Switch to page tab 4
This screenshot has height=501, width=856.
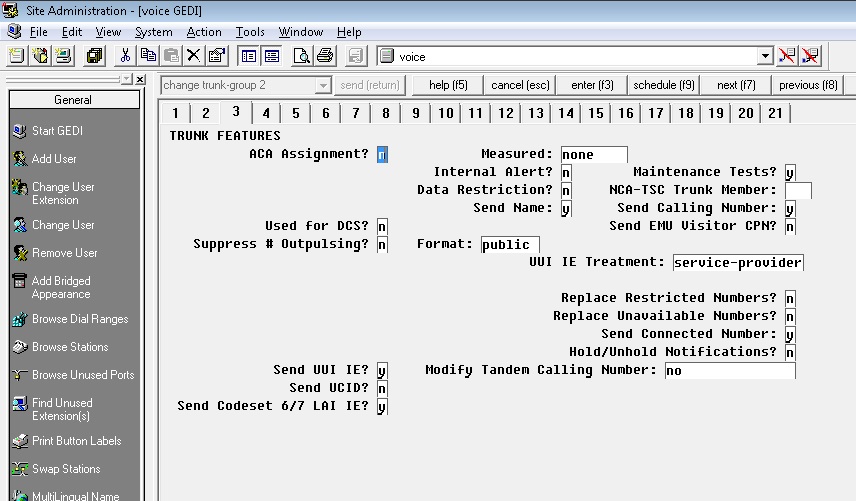[266, 114]
